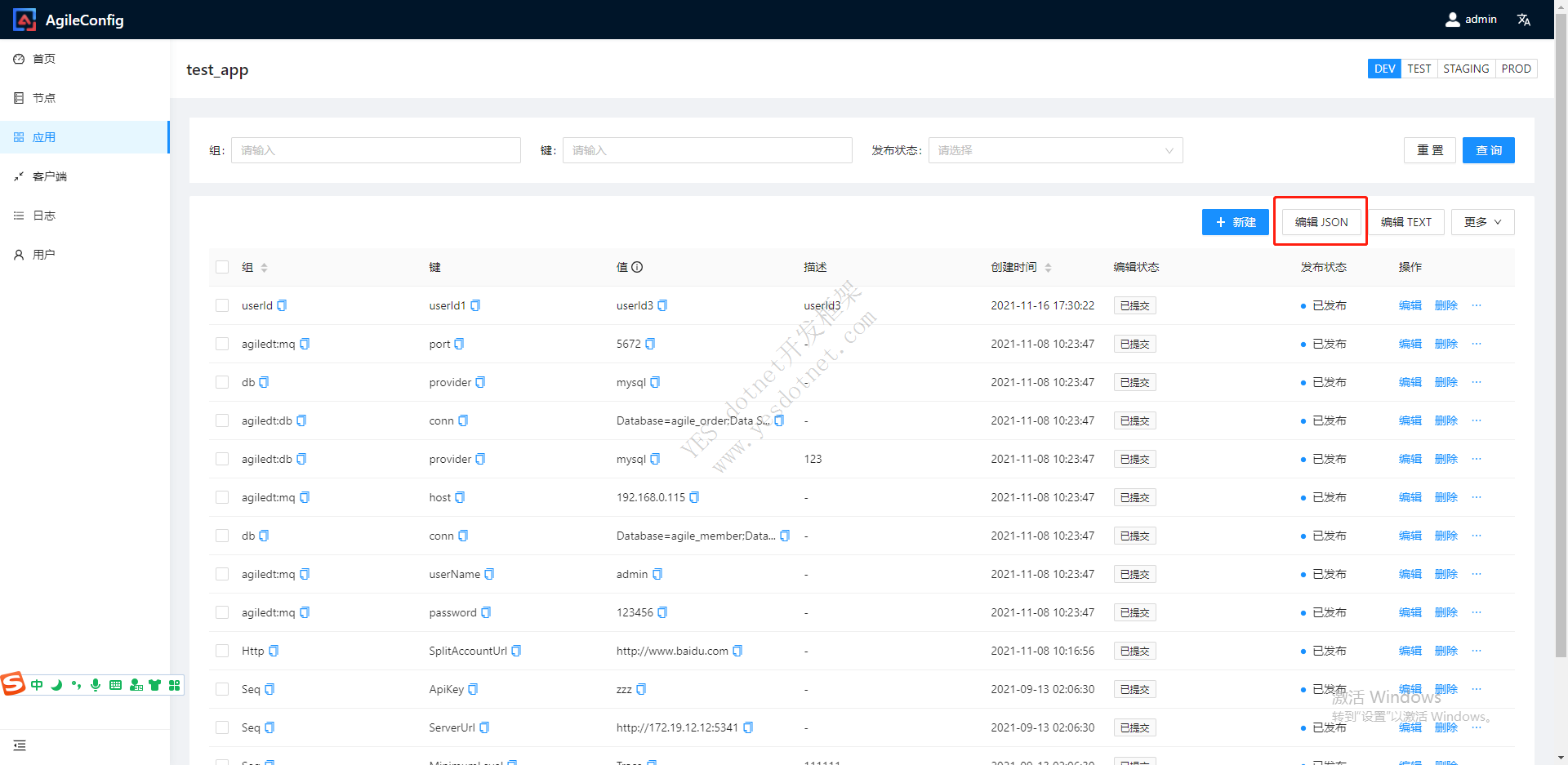
Task: Copy the ApiKey key
Action: [x=473, y=689]
